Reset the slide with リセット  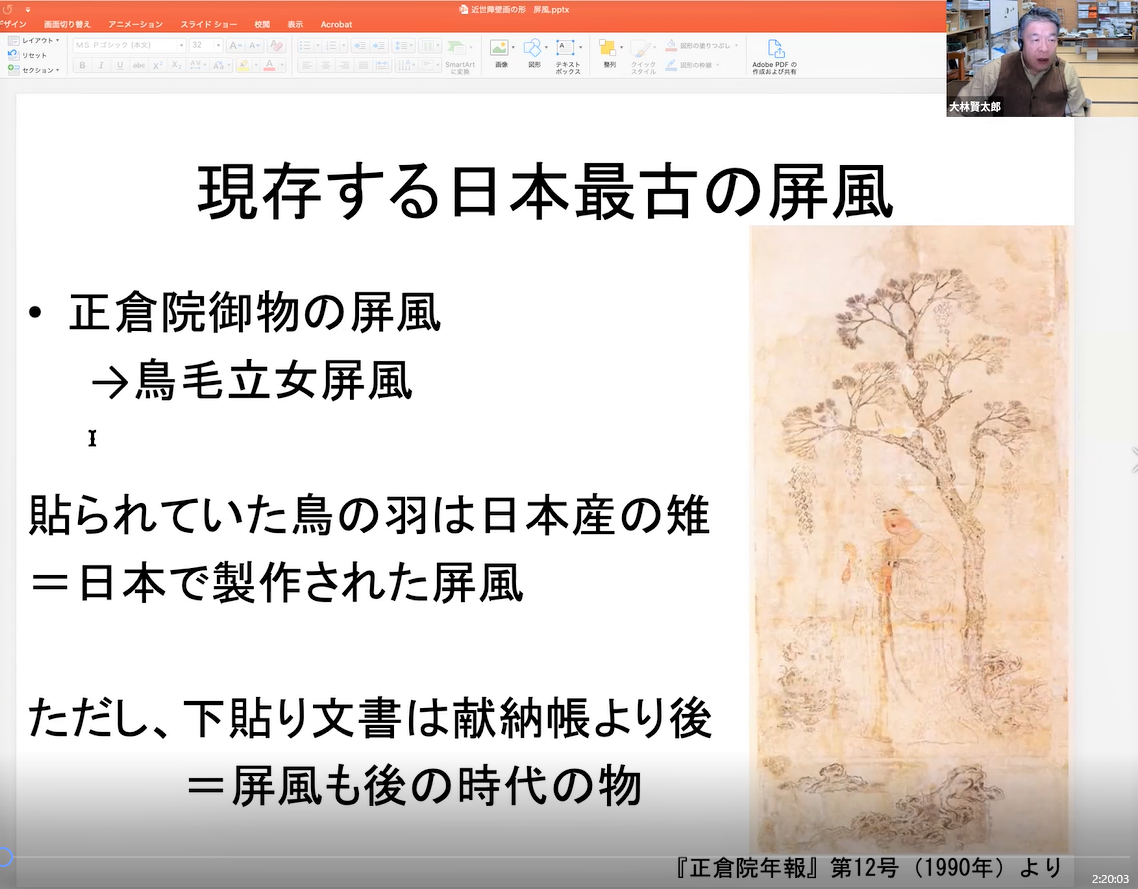[28, 55]
